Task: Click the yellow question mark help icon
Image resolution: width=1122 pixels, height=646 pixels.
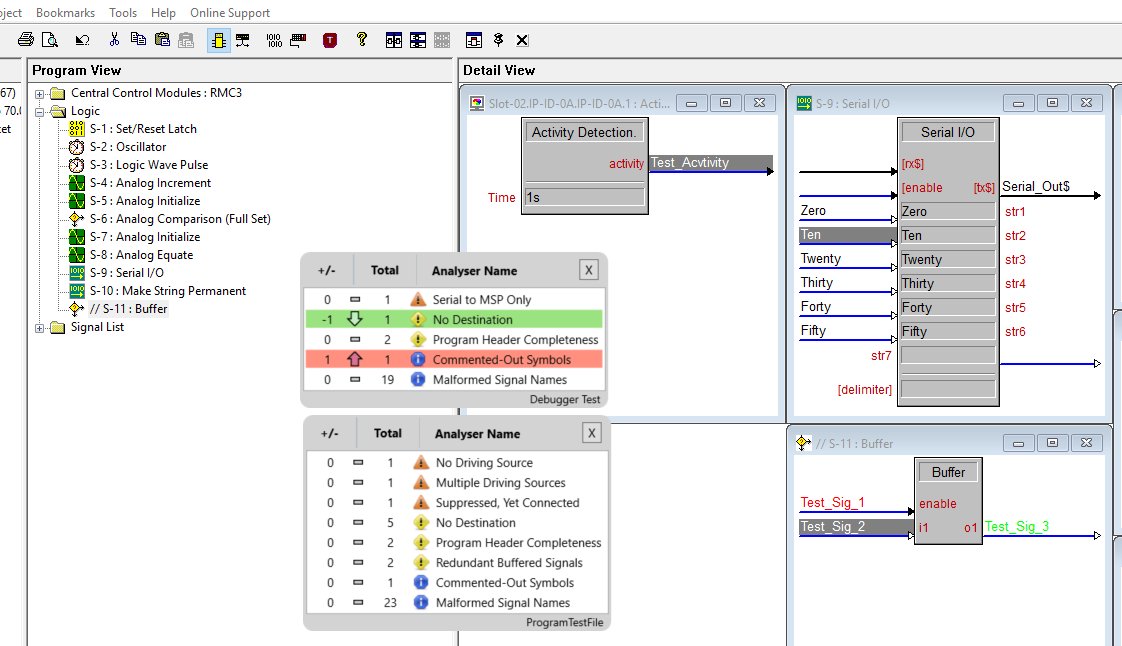Action: [x=361, y=40]
